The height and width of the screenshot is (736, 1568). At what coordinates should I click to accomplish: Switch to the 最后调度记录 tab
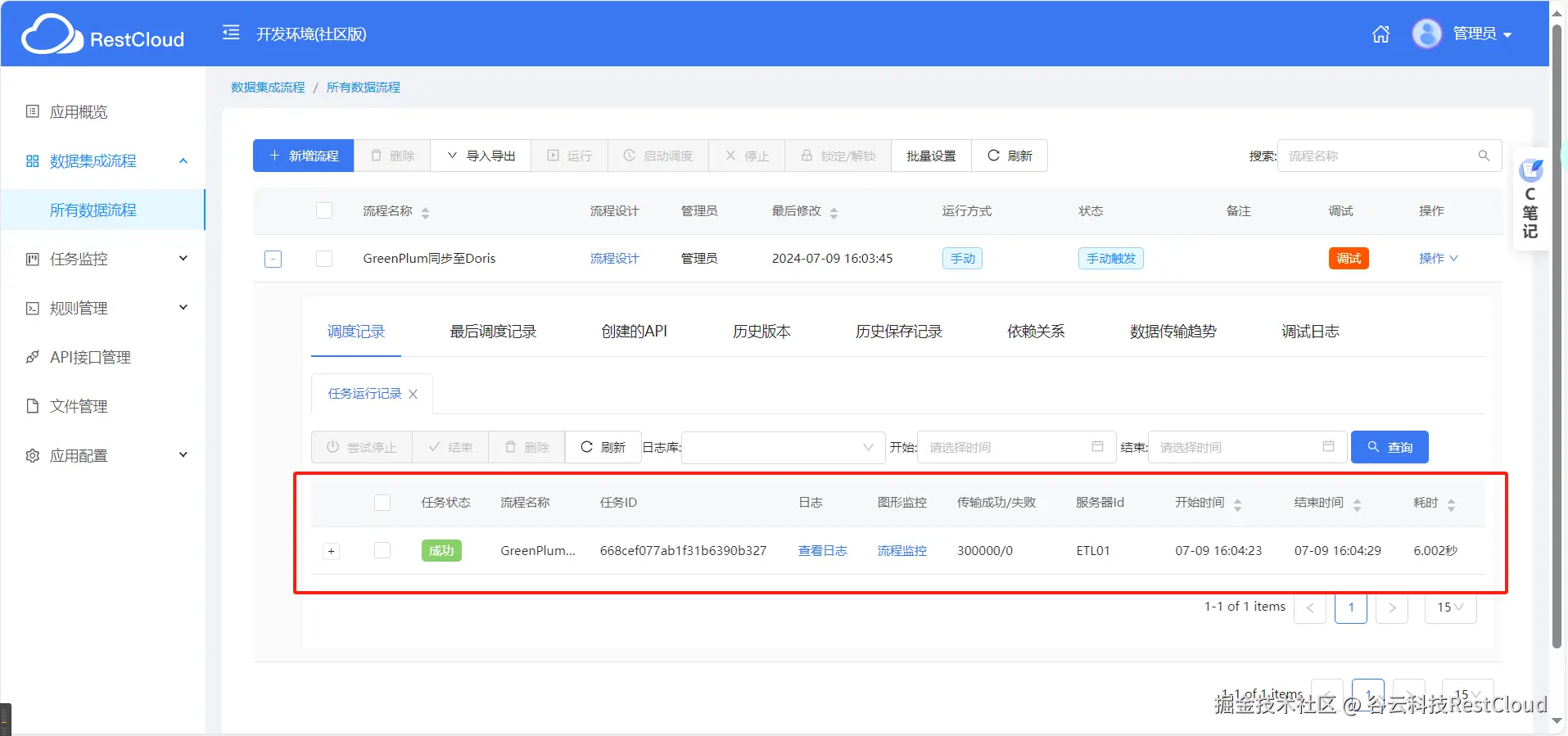(493, 332)
